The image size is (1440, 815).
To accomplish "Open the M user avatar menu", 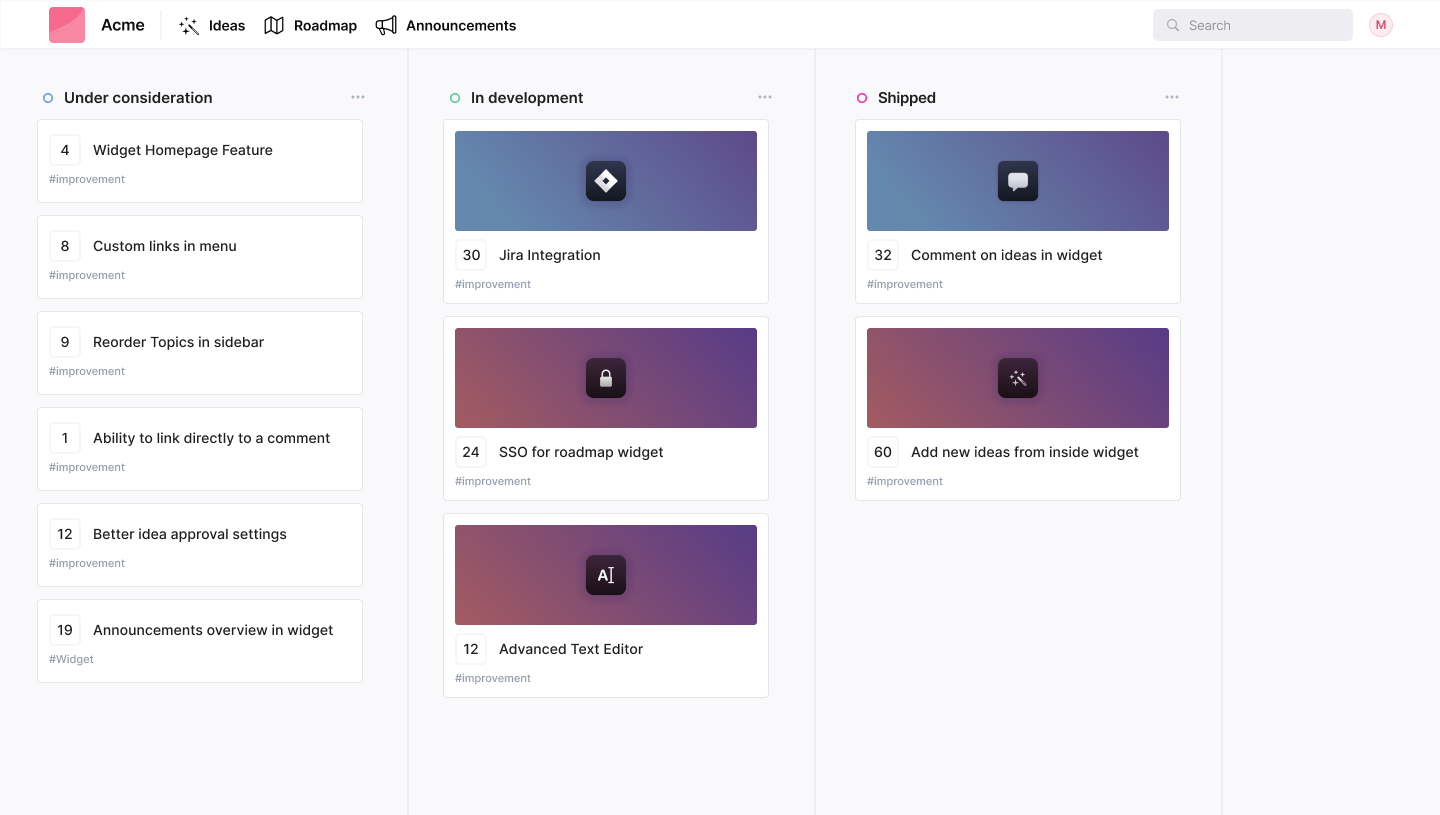I will pyautogui.click(x=1380, y=25).
